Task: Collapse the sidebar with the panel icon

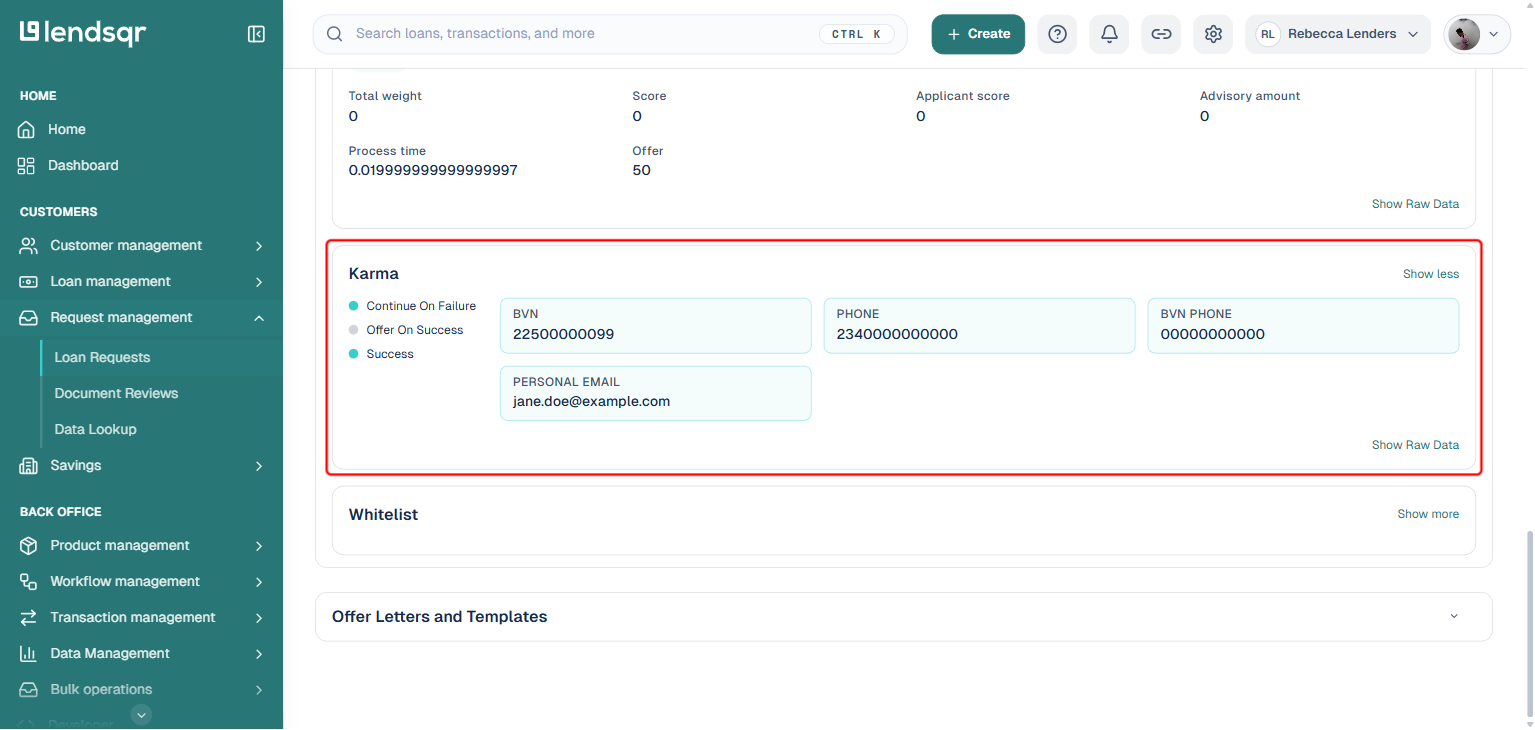Action: click(256, 34)
